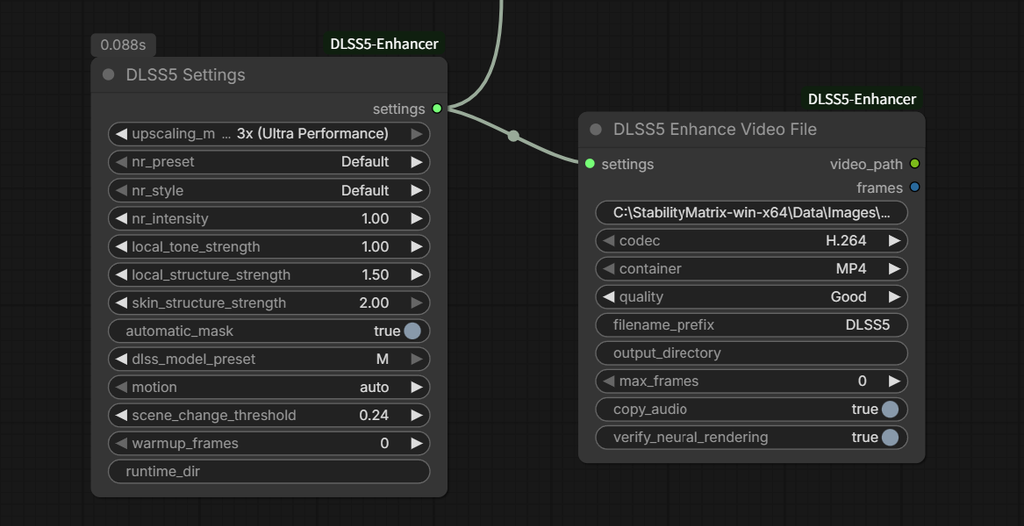Click the right arrow of motion
Screen dimensions: 1024x526
(417, 387)
